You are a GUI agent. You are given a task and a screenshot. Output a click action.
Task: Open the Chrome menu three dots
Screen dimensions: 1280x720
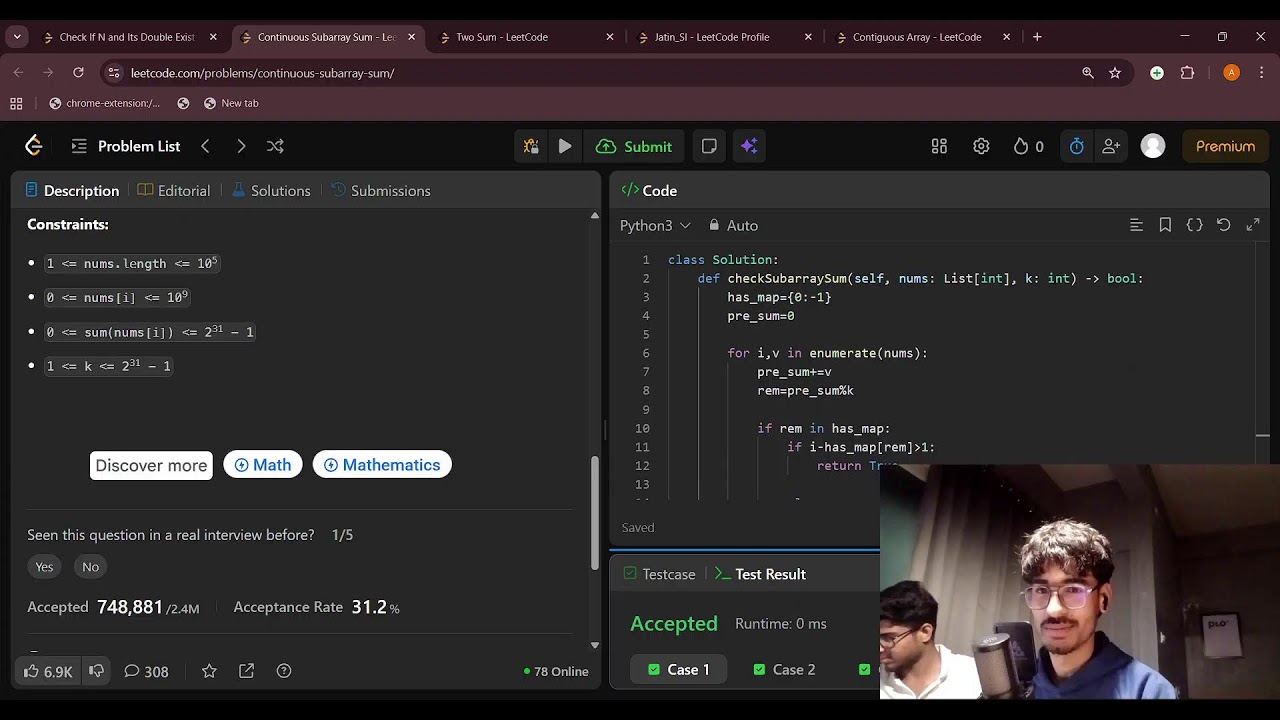coord(1262,73)
